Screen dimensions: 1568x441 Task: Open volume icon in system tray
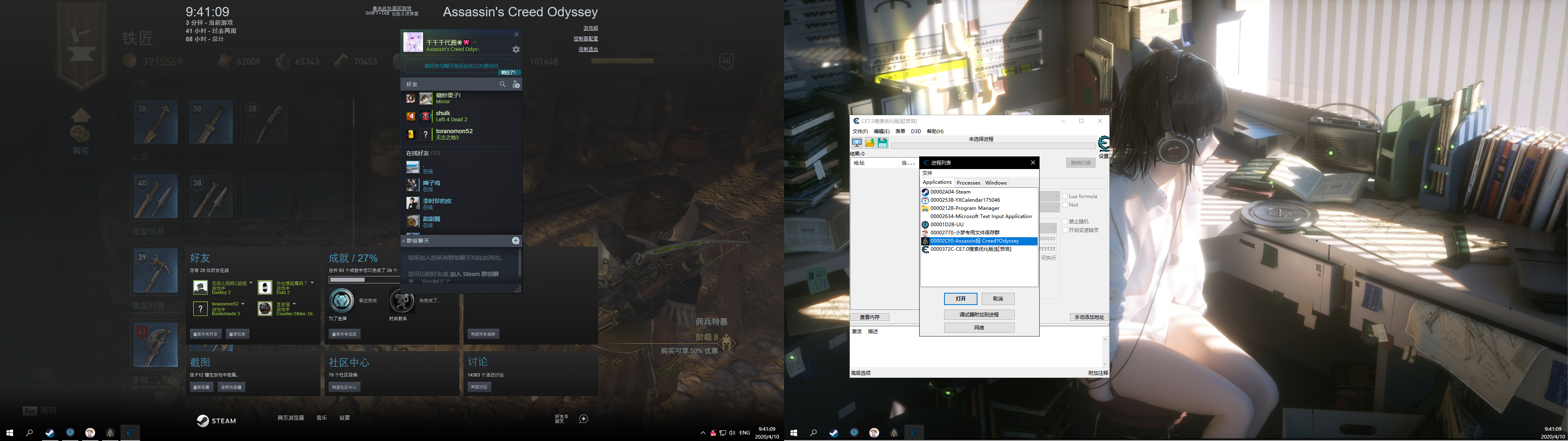(732, 433)
